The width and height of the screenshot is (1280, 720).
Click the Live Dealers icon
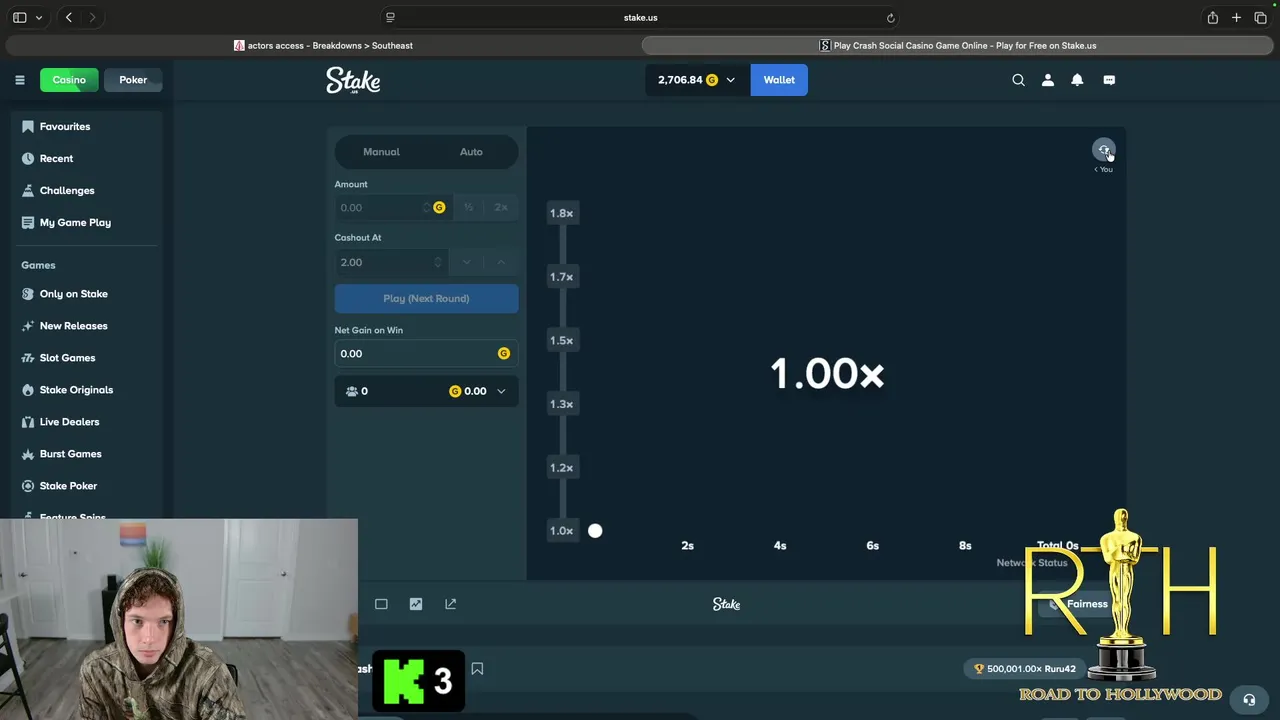coord(28,422)
